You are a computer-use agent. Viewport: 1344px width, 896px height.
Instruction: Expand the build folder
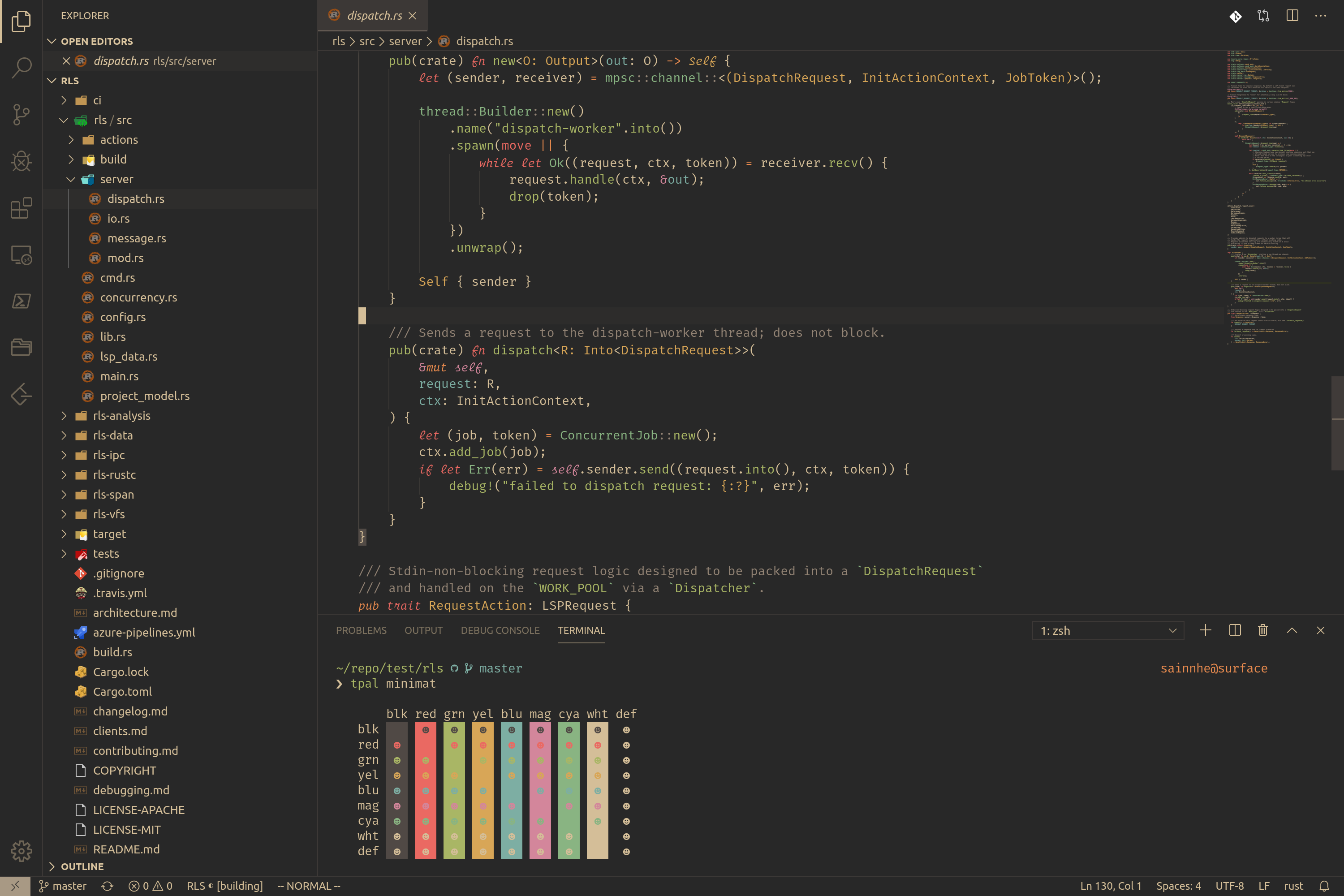pos(71,159)
